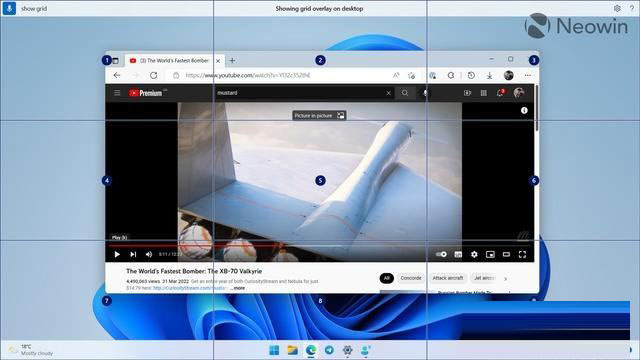Viewport: 640px width, 360px height.
Task: Show more chips with right chevron
Action: (x=505, y=279)
